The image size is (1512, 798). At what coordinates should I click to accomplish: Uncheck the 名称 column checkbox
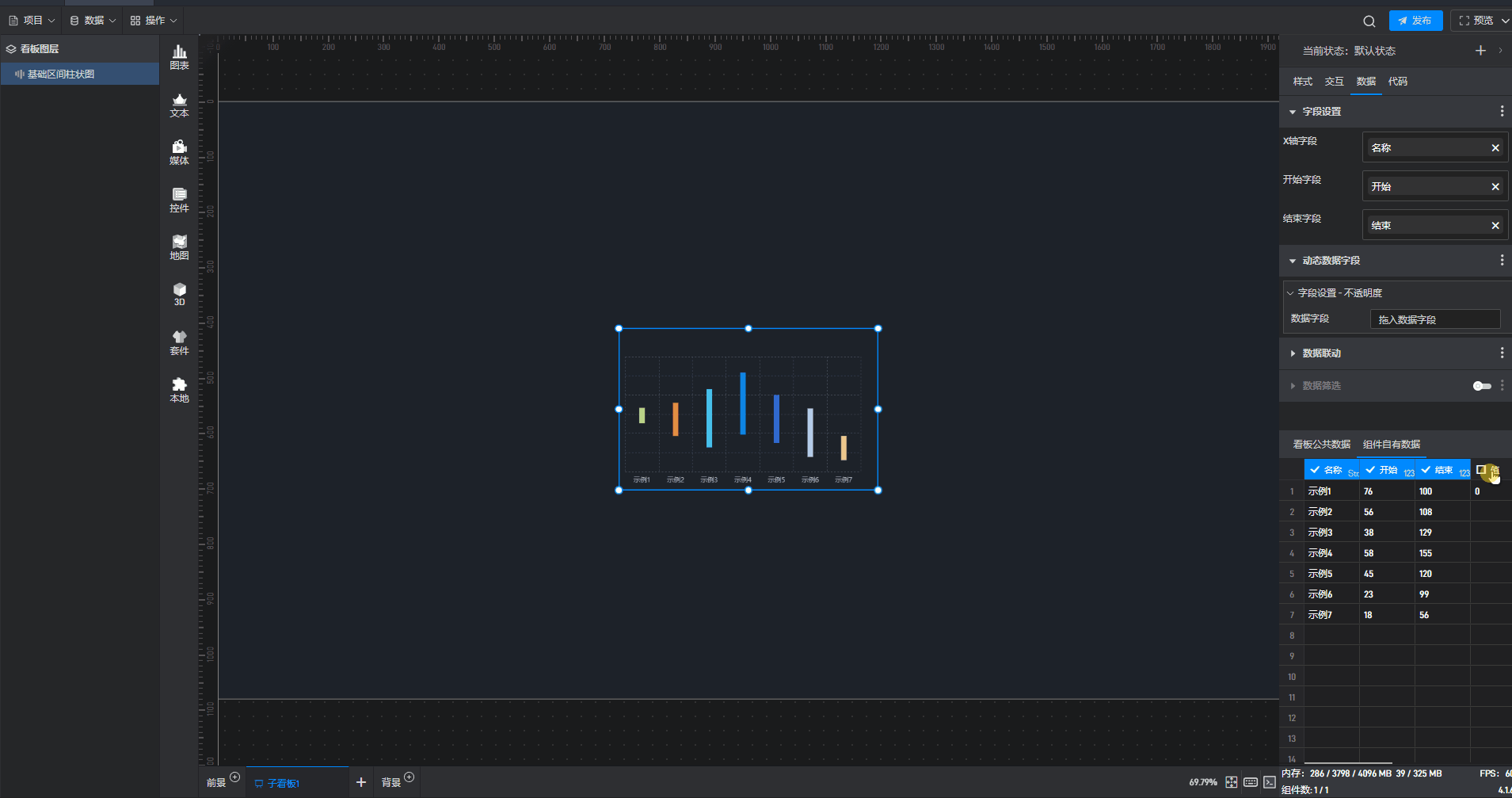pos(1315,470)
